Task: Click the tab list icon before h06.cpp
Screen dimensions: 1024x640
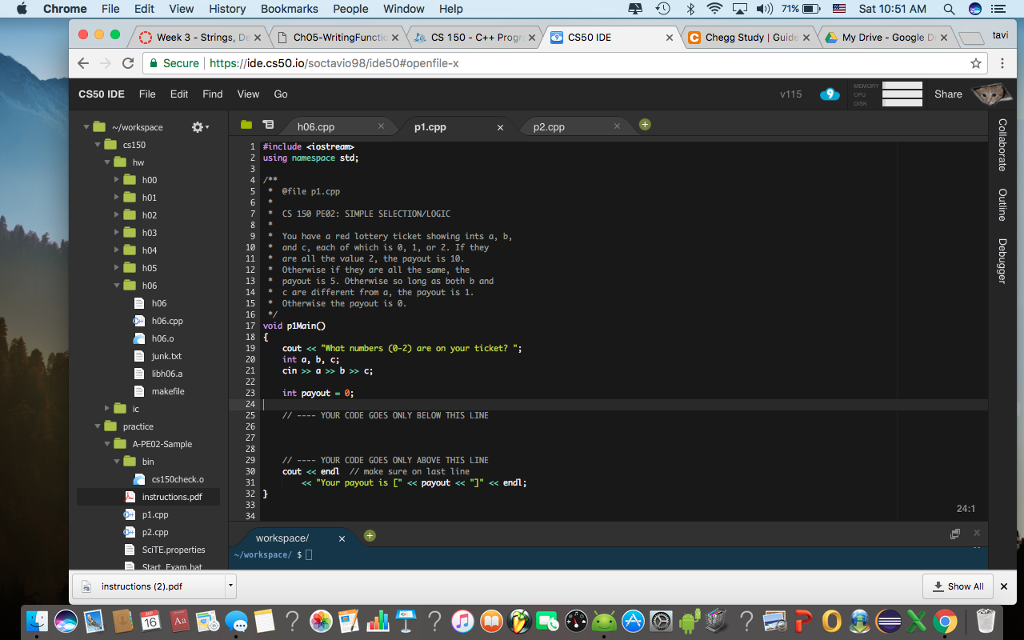Action: (268, 126)
